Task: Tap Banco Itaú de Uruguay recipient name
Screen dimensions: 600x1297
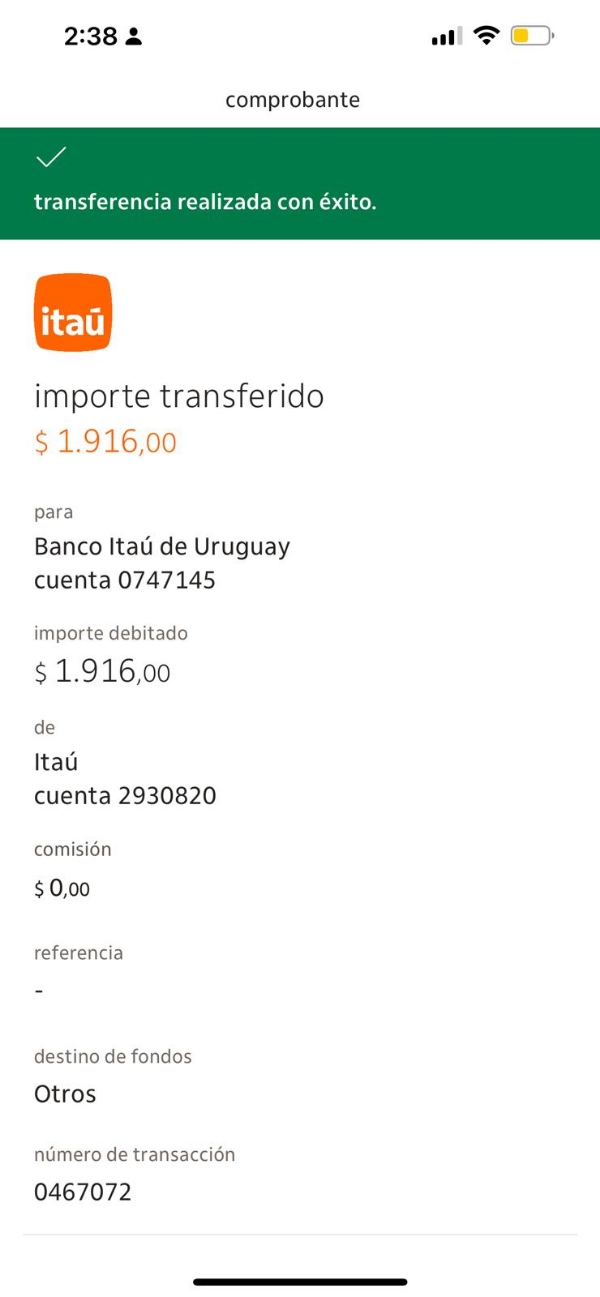Action: pos(162,547)
